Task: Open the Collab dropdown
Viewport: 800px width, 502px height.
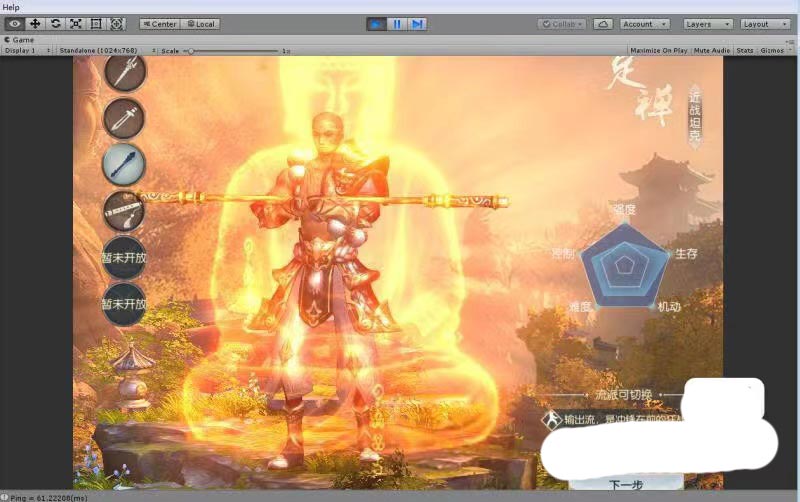Action: (562, 24)
